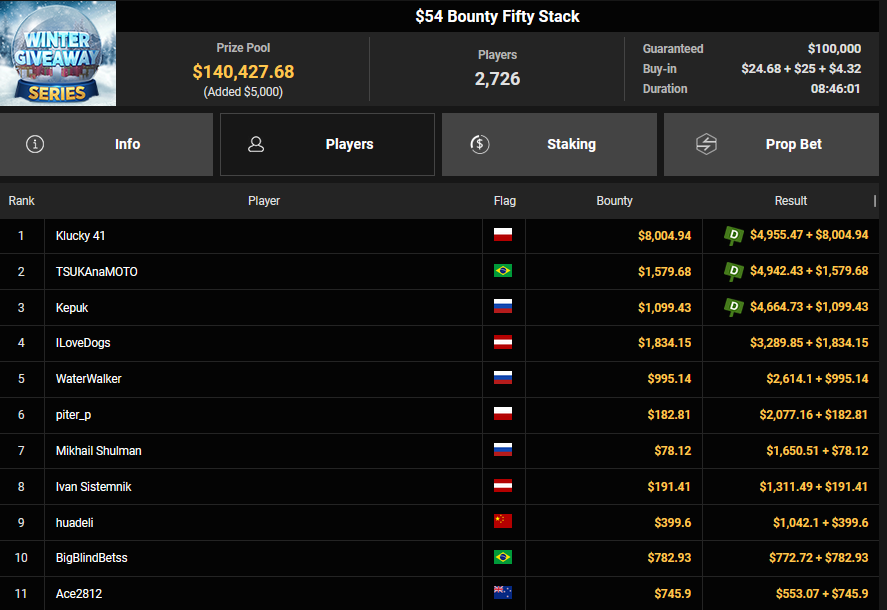Click the green deal badge for Klucky 41
Image resolution: width=887 pixels, height=610 pixels.
point(734,235)
